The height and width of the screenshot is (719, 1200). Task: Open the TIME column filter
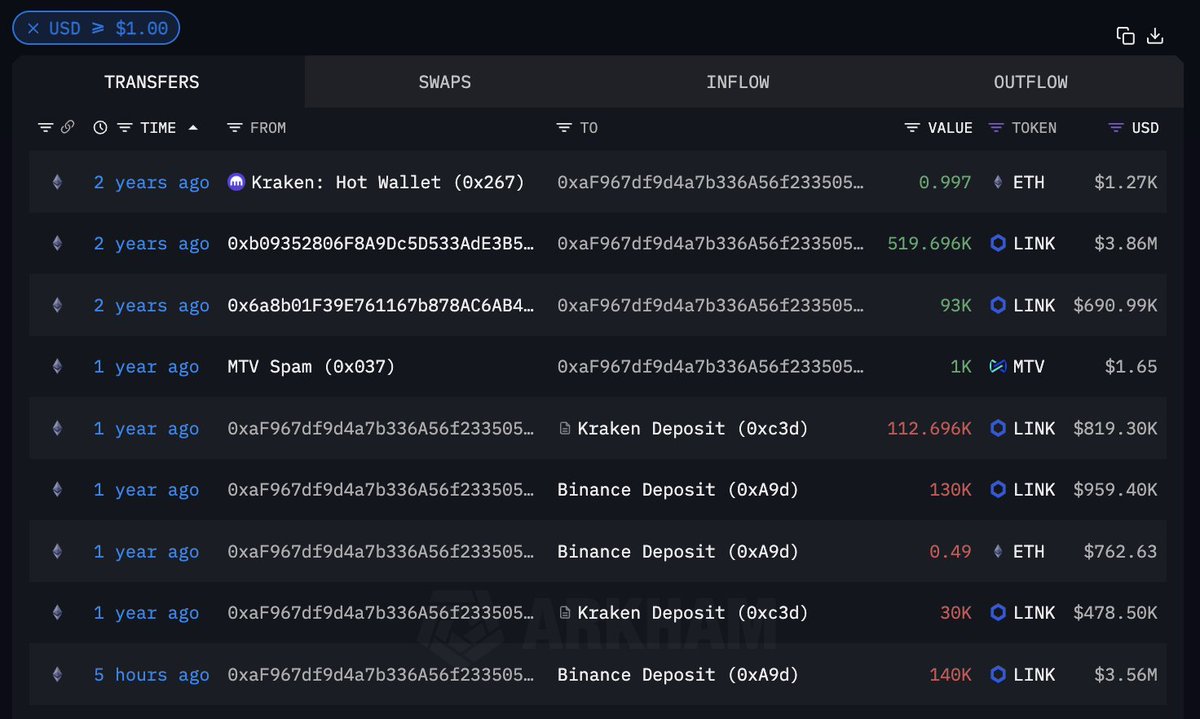tap(124, 128)
